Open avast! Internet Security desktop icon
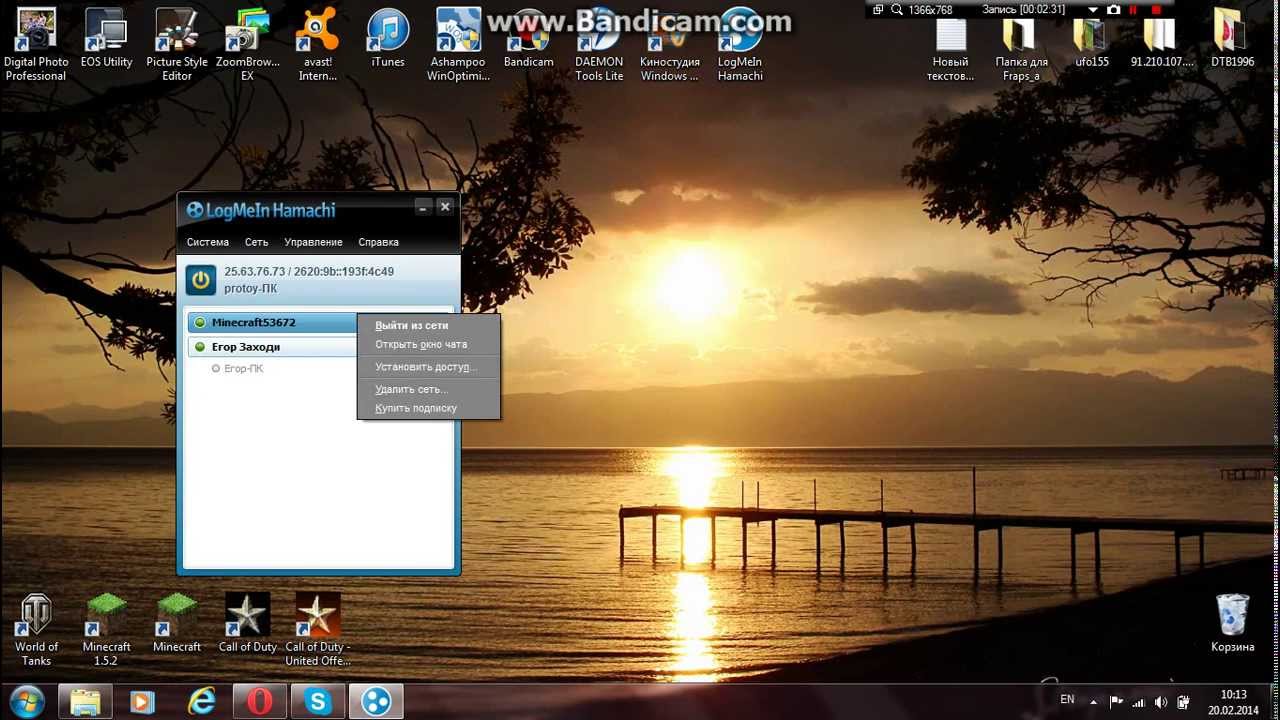The height and width of the screenshot is (720, 1280). [x=318, y=45]
